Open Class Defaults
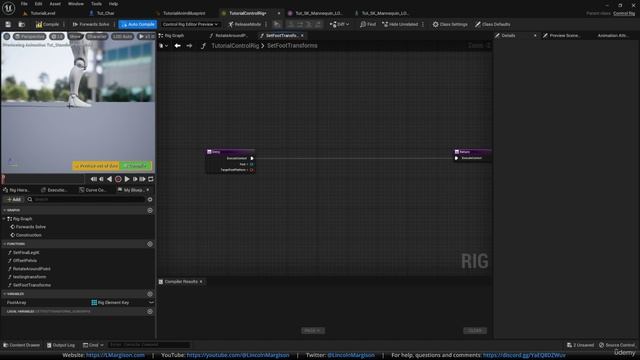The height and width of the screenshot is (360, 640). (x=493, y=24)
